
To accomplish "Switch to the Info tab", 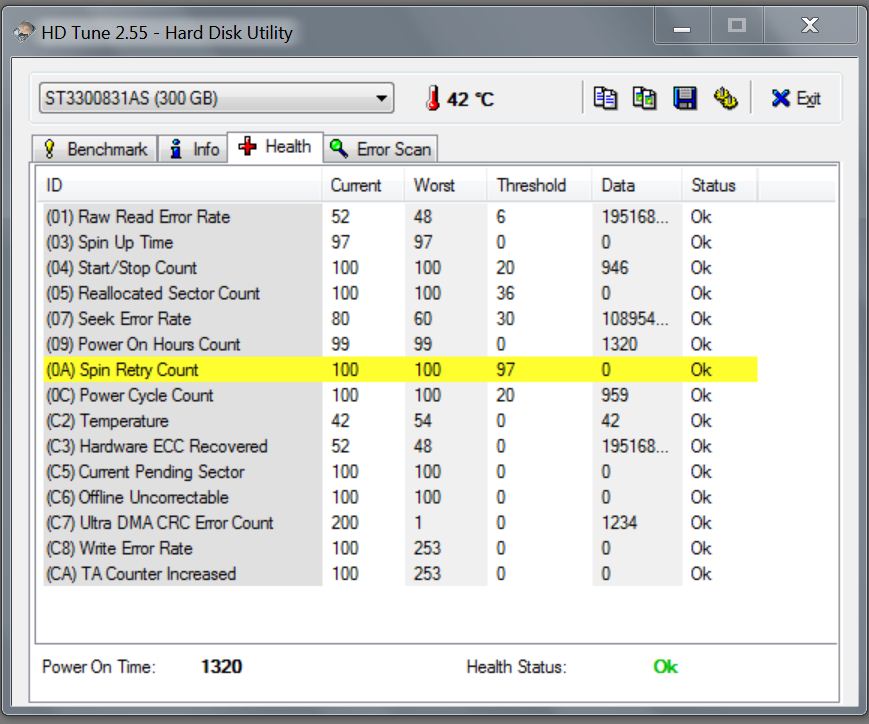I will 193,149.
